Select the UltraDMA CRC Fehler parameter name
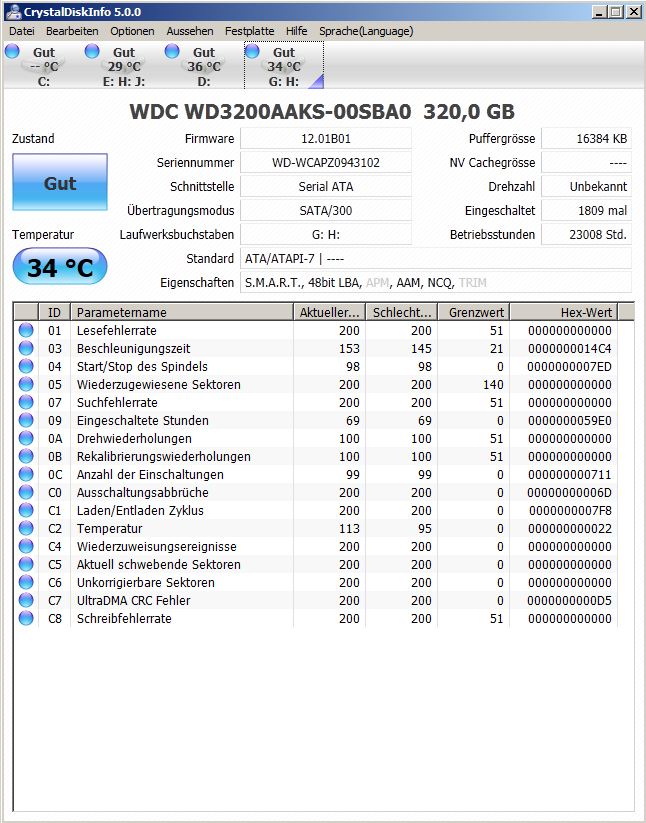This screenshot has width=646, height=823. click(133, 600)
